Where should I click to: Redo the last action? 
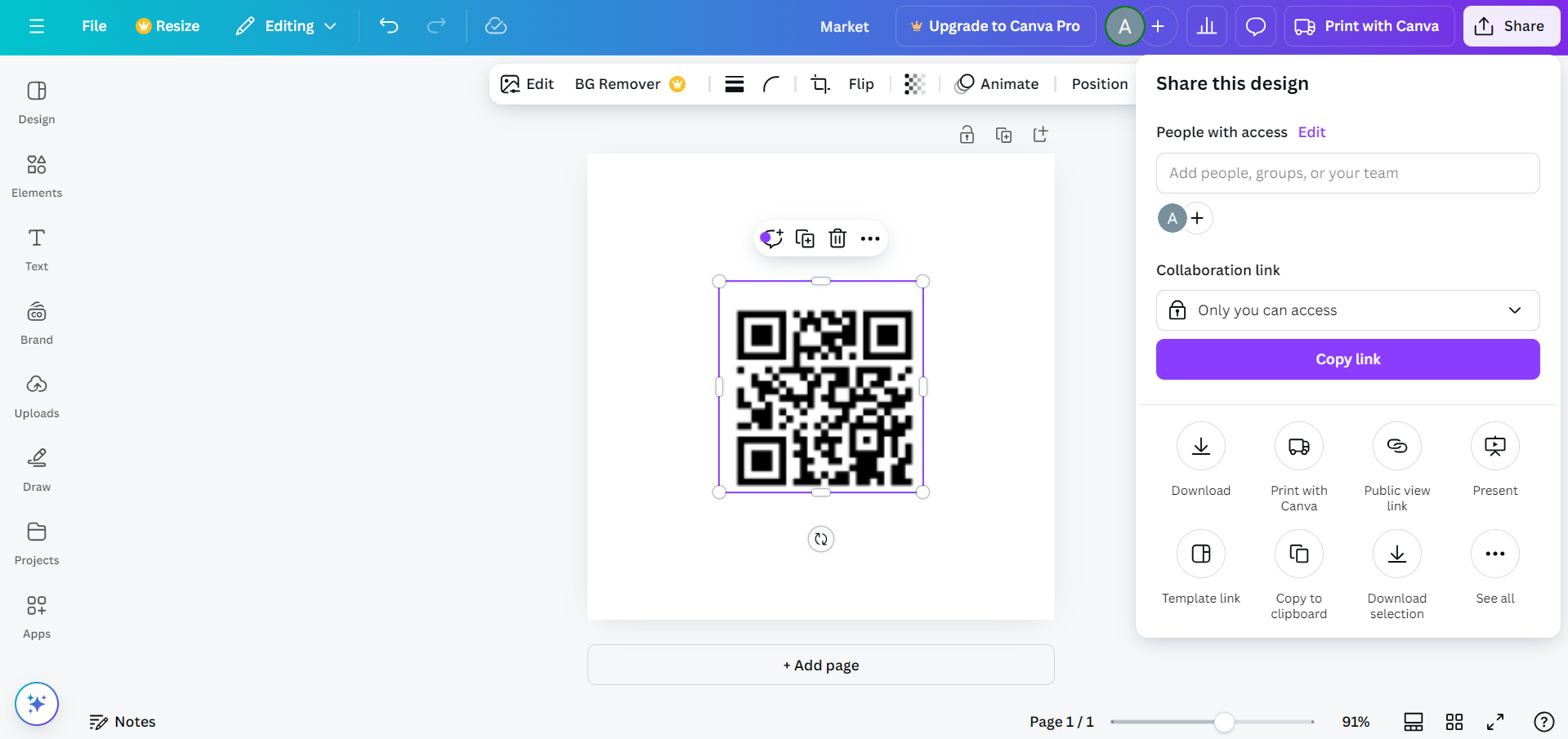[436, 26]
